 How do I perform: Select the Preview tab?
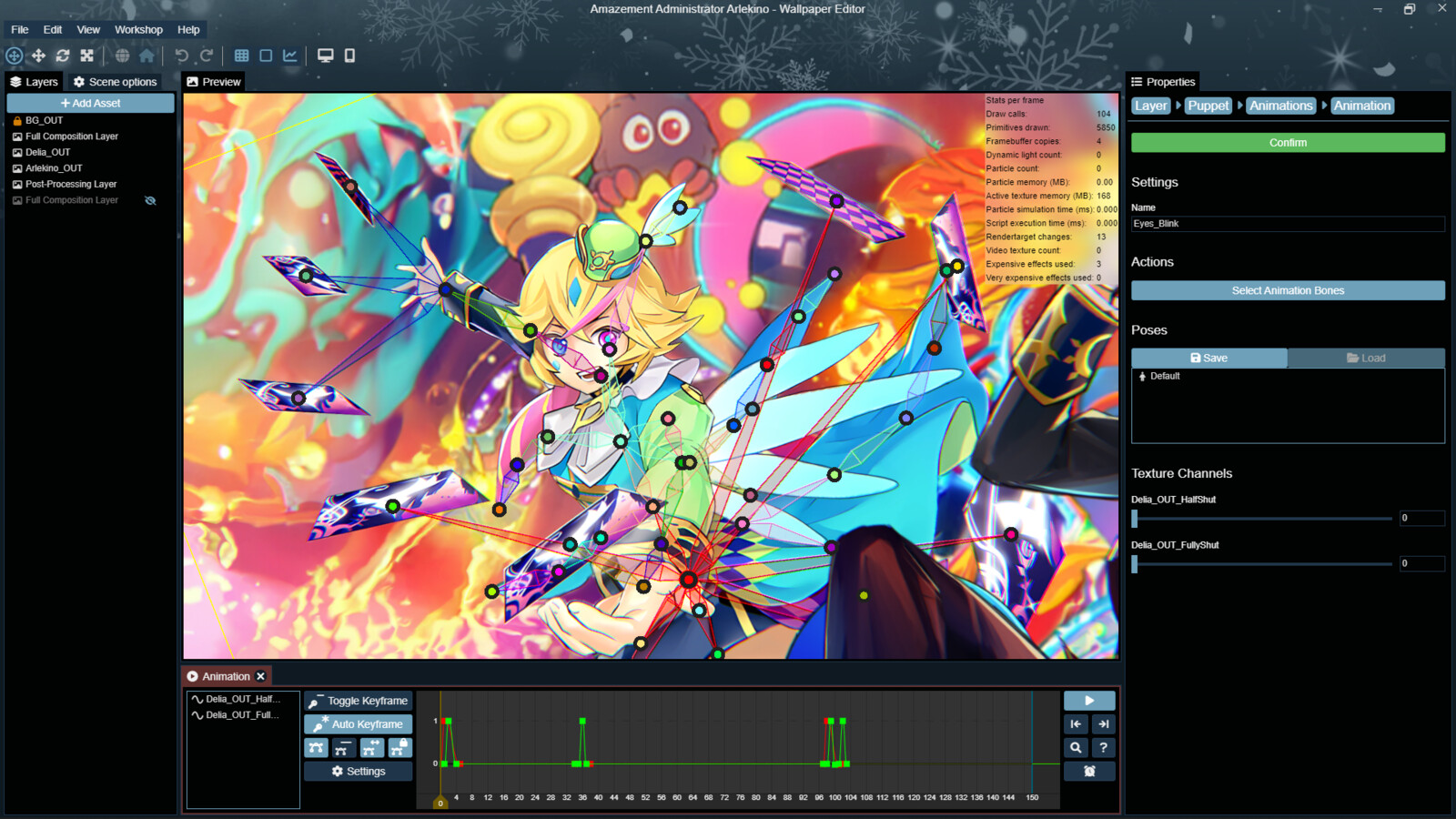[214, 82]
